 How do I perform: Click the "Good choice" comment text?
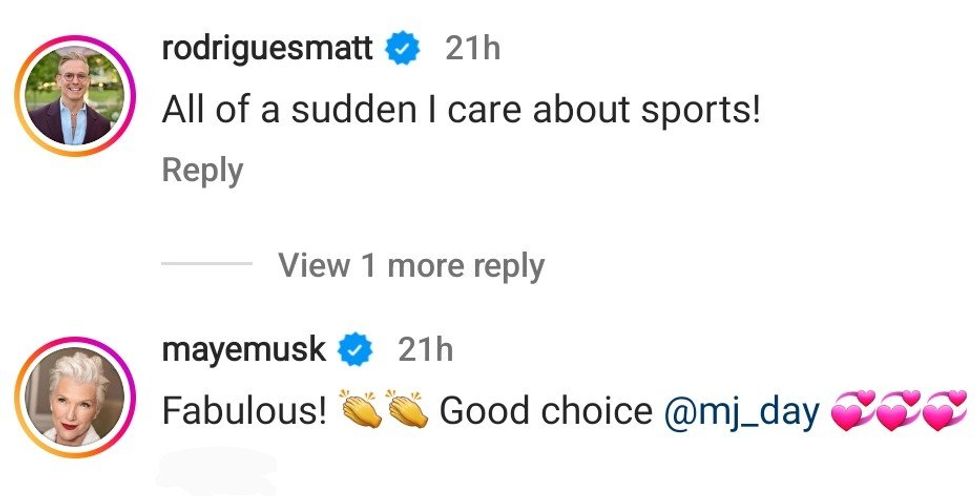[545, 411]
